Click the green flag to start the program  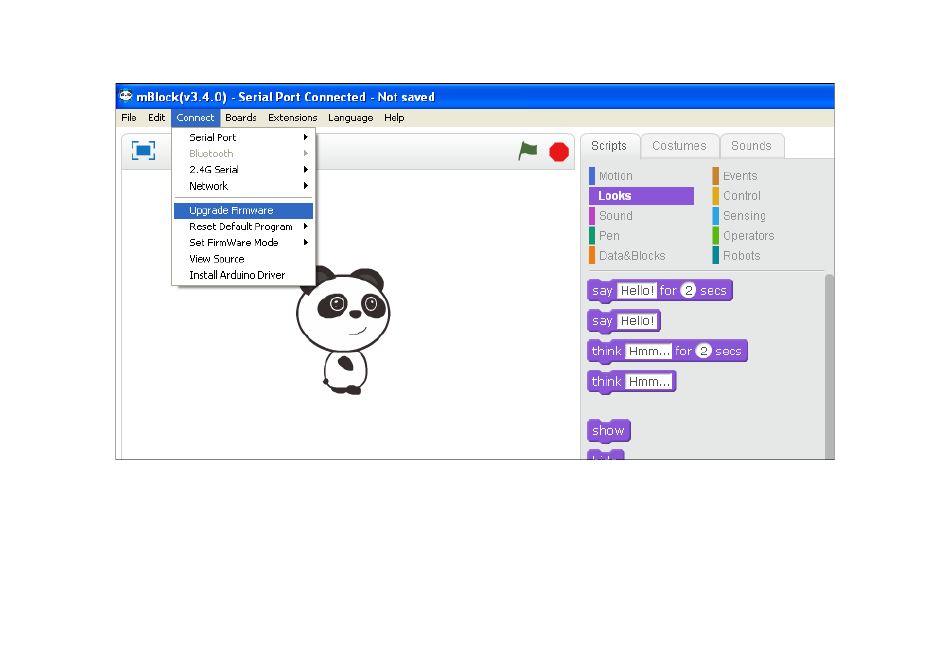point(528,150)
